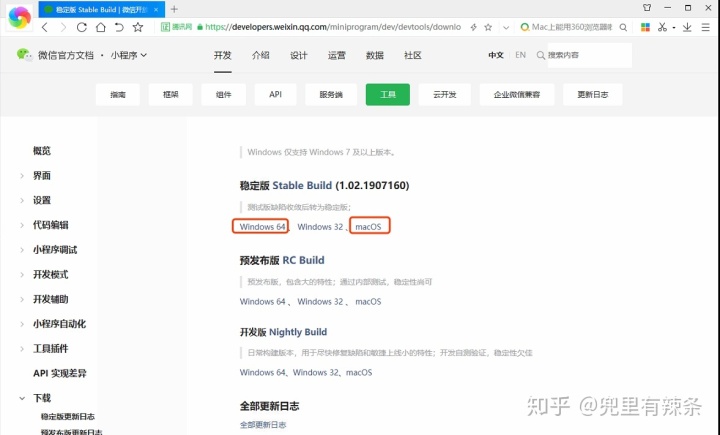This screenshot has height=435, width=720.
Task: Click the browser back arrow
Action: (45, 27)
